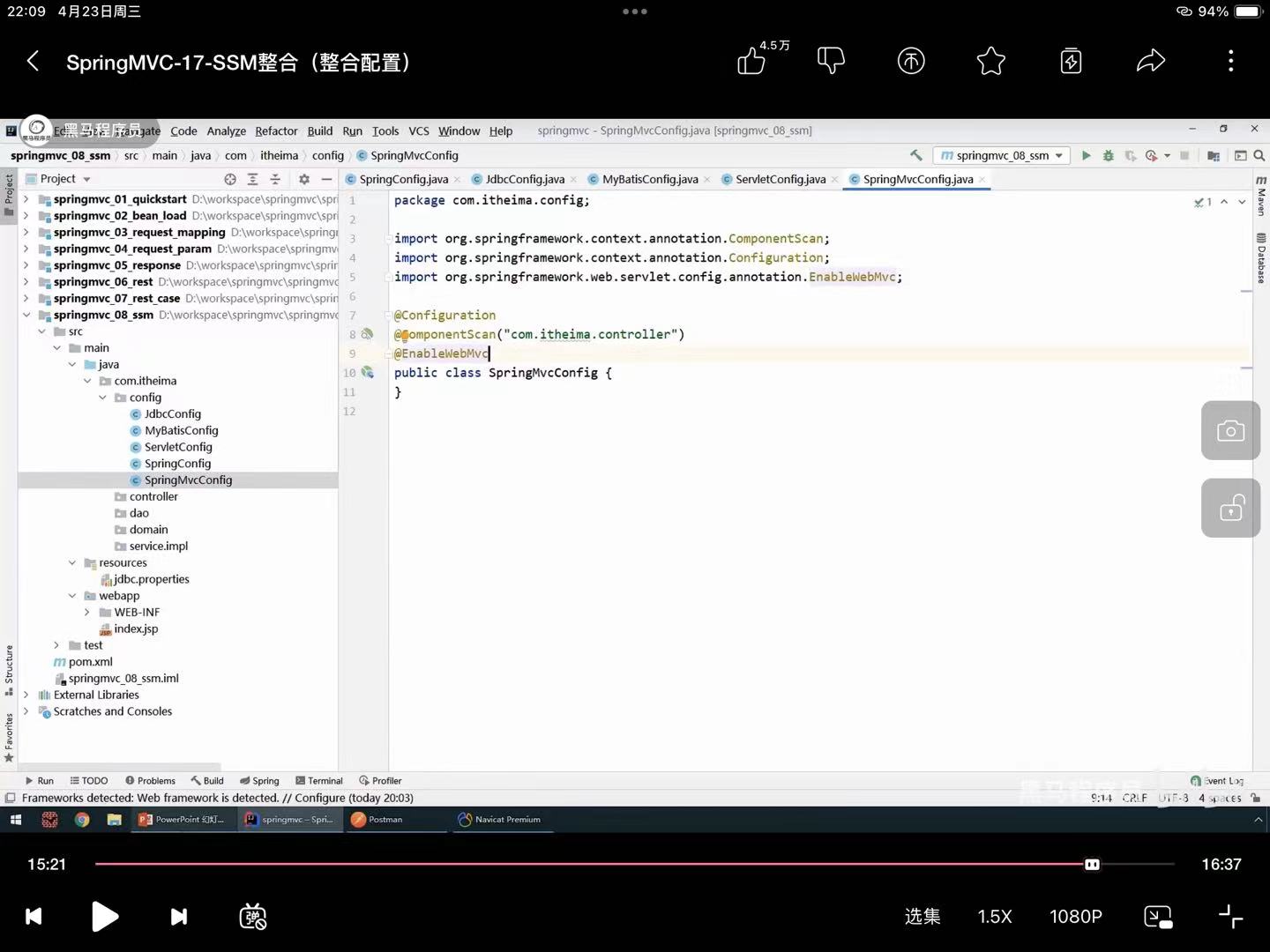This screenshot has height=952, width=1270.
Task: Select JdbcConfig in the project tree
Action: [x=173, y=413]
